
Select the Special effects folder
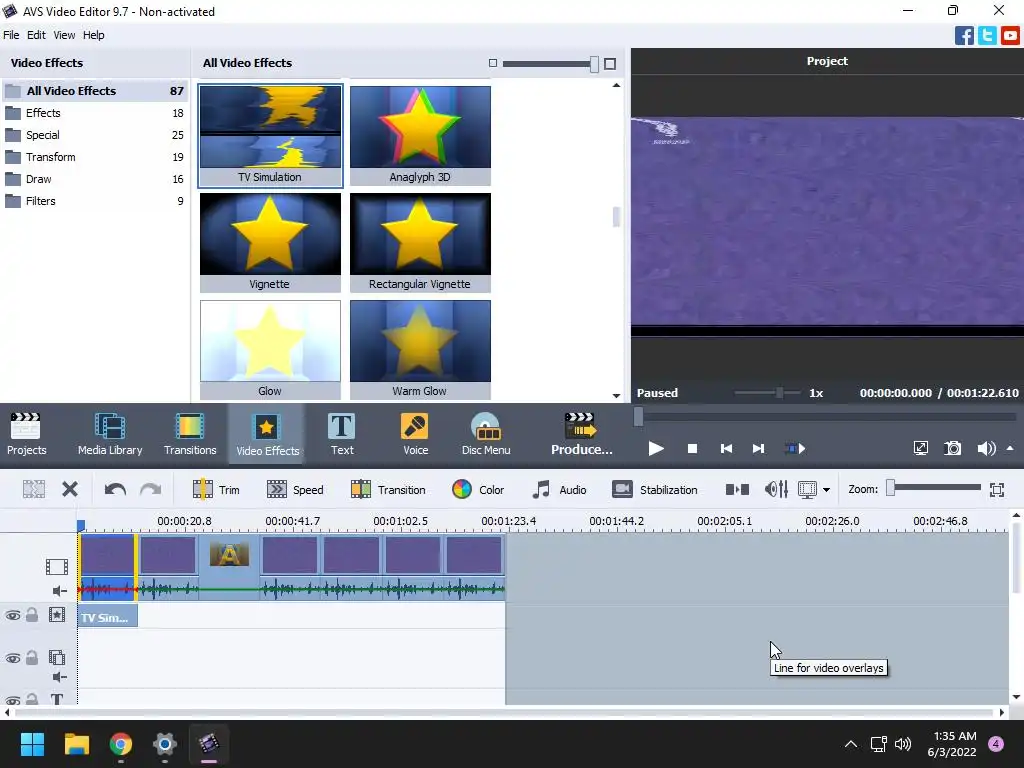click(x=95, y=135)
